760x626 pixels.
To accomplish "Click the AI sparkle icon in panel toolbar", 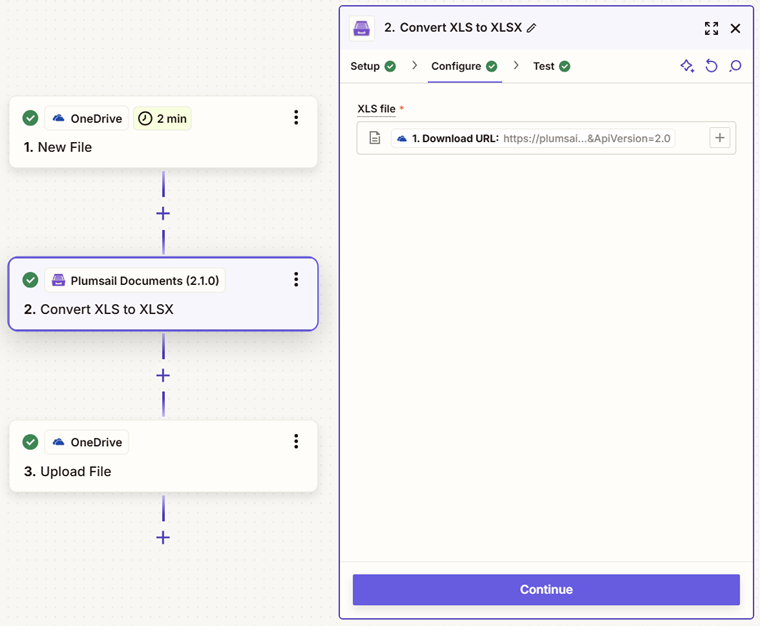I will click(687, 65).
